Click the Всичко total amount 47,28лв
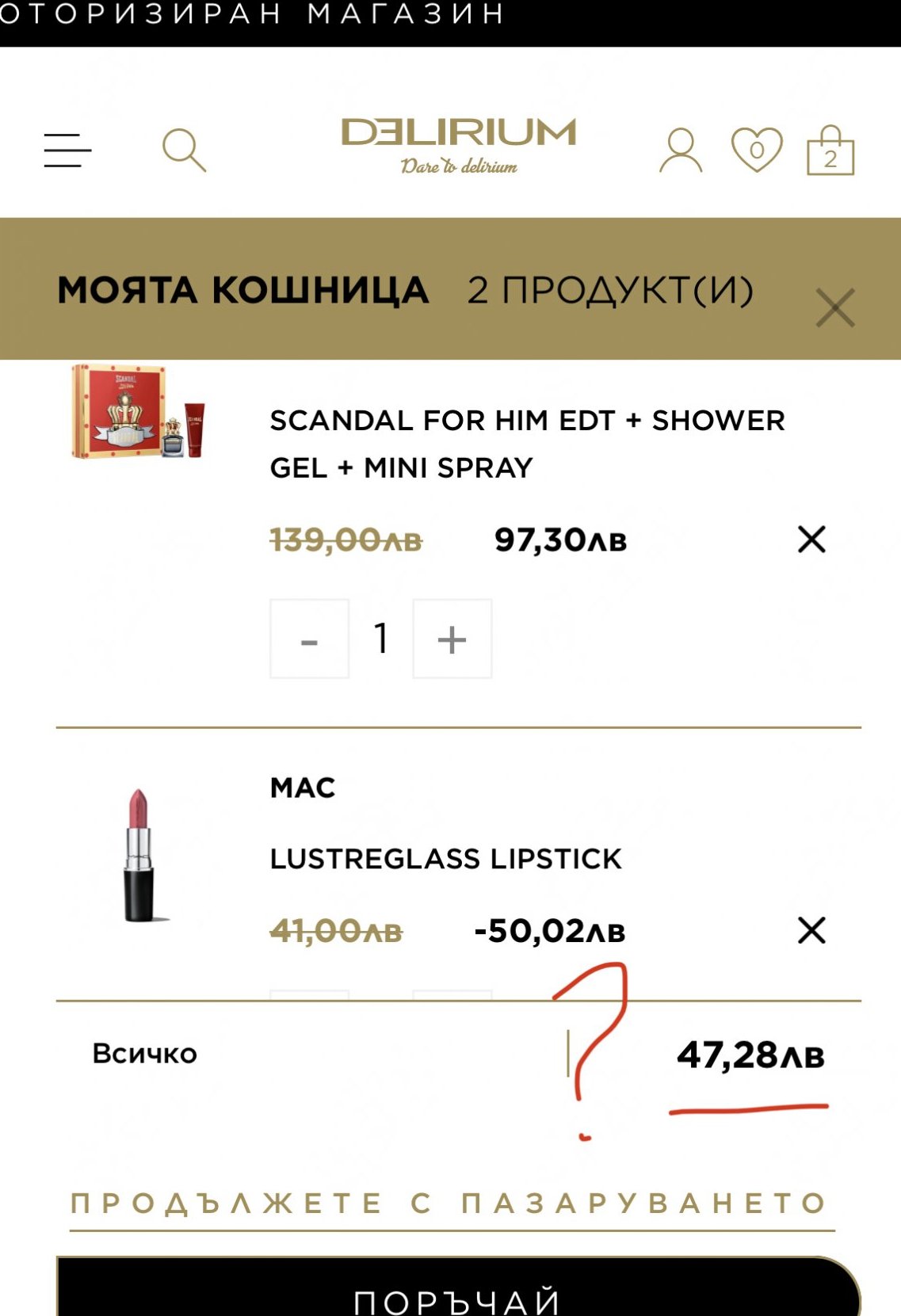 pos(750,1055)
